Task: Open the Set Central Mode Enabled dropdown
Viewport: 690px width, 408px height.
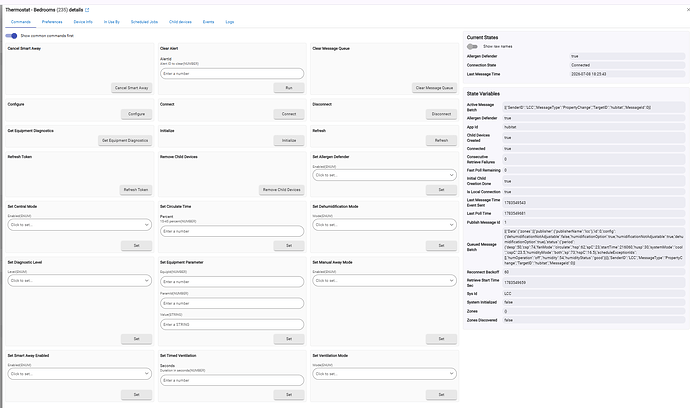Action: coord(80,224)
